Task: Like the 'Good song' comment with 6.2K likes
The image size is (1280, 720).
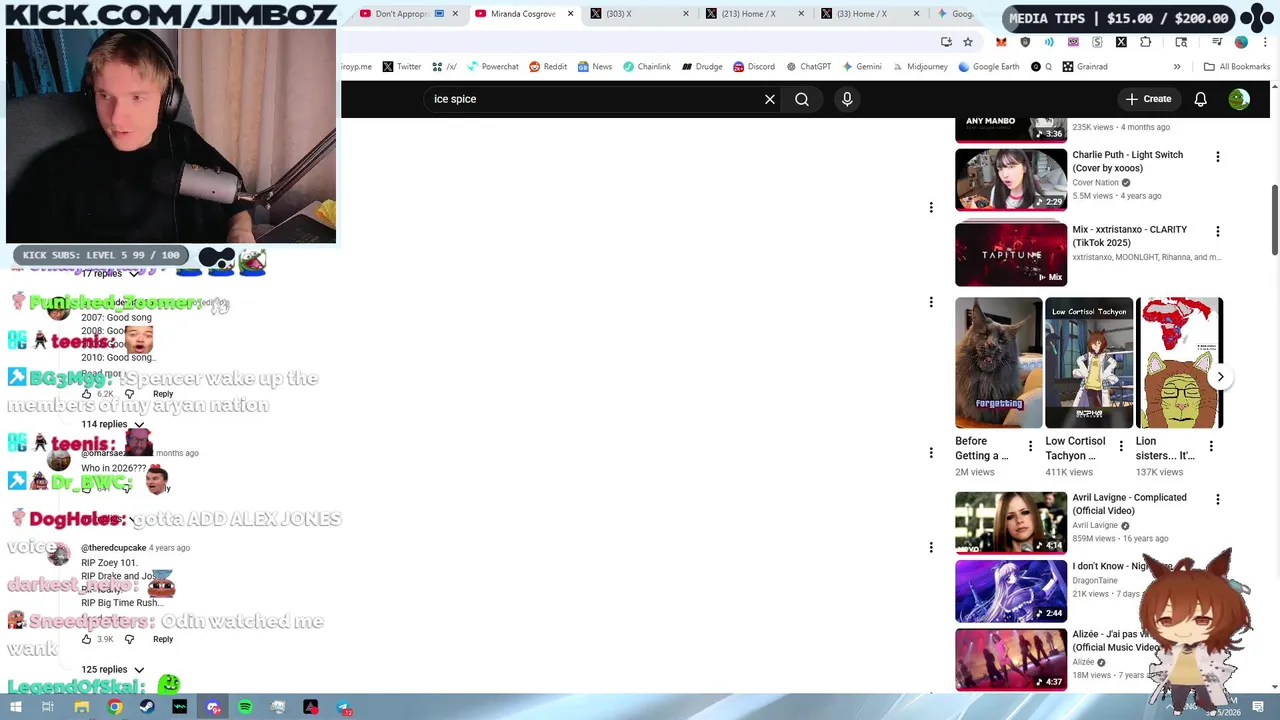Action: [86, 394]
